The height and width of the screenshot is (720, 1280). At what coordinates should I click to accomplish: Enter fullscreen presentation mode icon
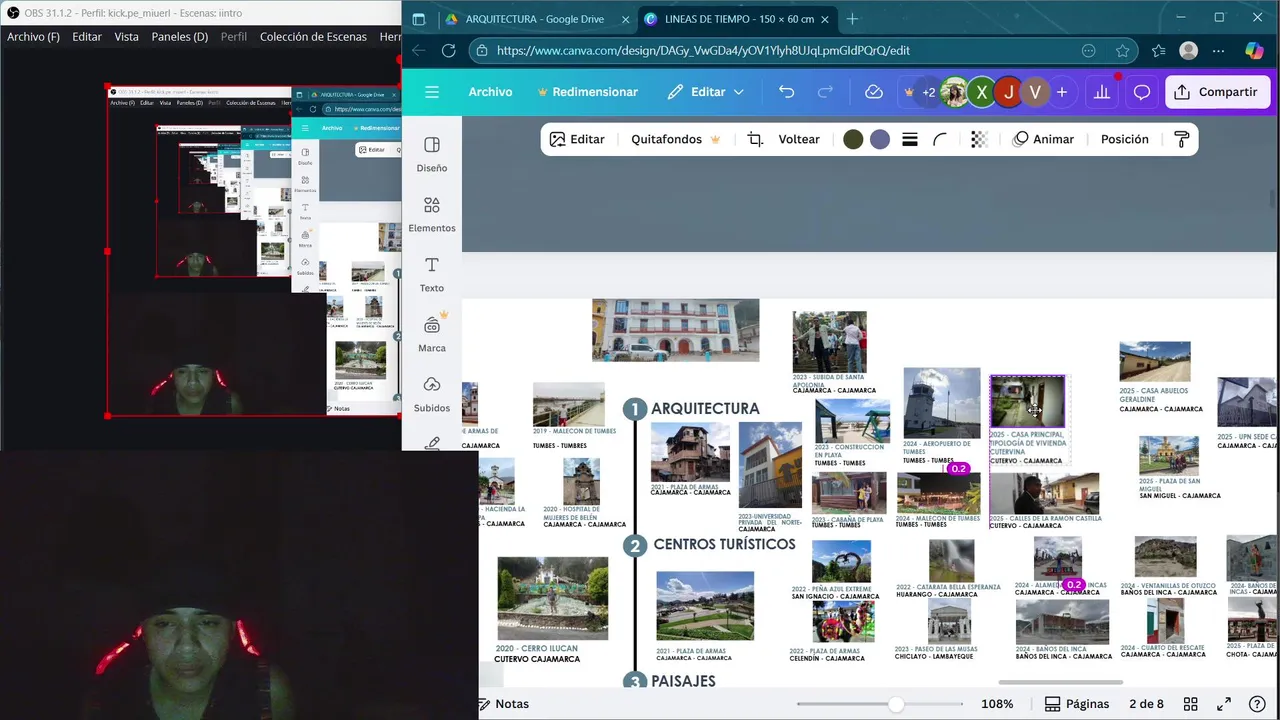click(x=1223, y=704)
